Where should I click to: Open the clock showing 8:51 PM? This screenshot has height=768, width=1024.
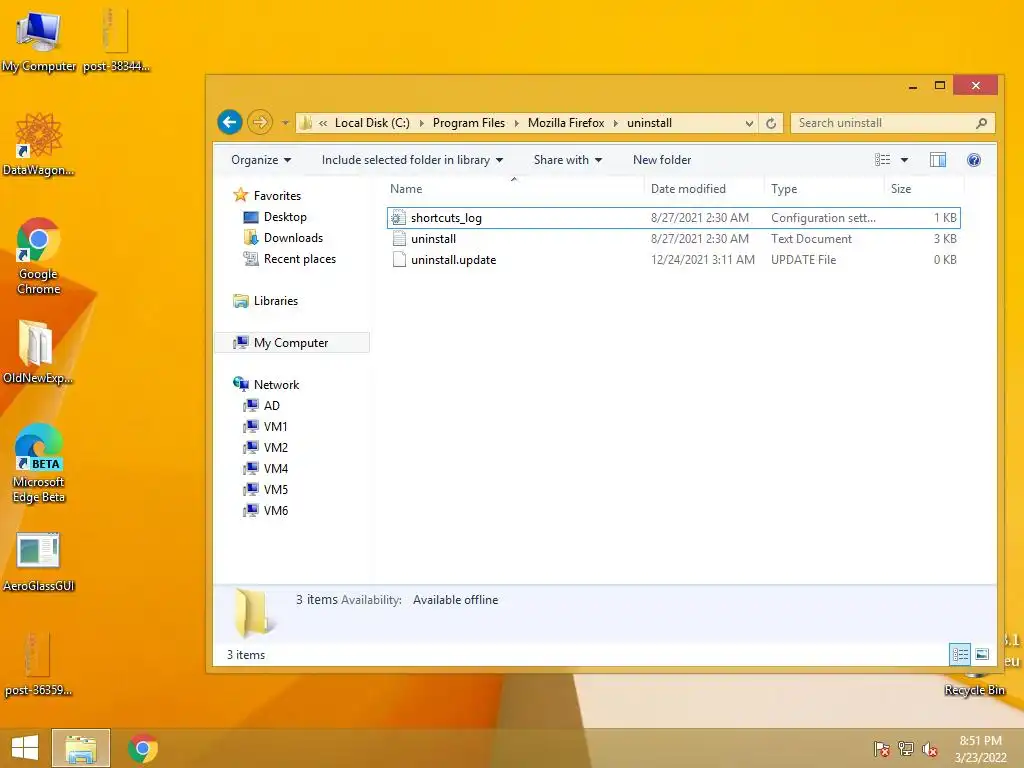click(980, 748)
